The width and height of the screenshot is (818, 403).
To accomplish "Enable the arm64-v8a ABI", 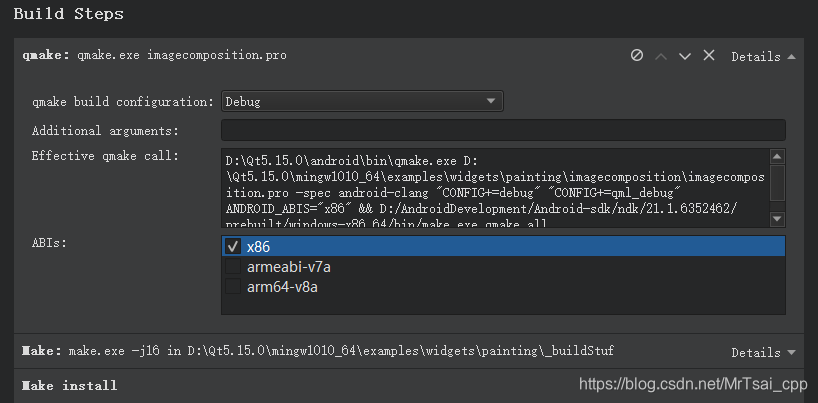I will point(232,287).
